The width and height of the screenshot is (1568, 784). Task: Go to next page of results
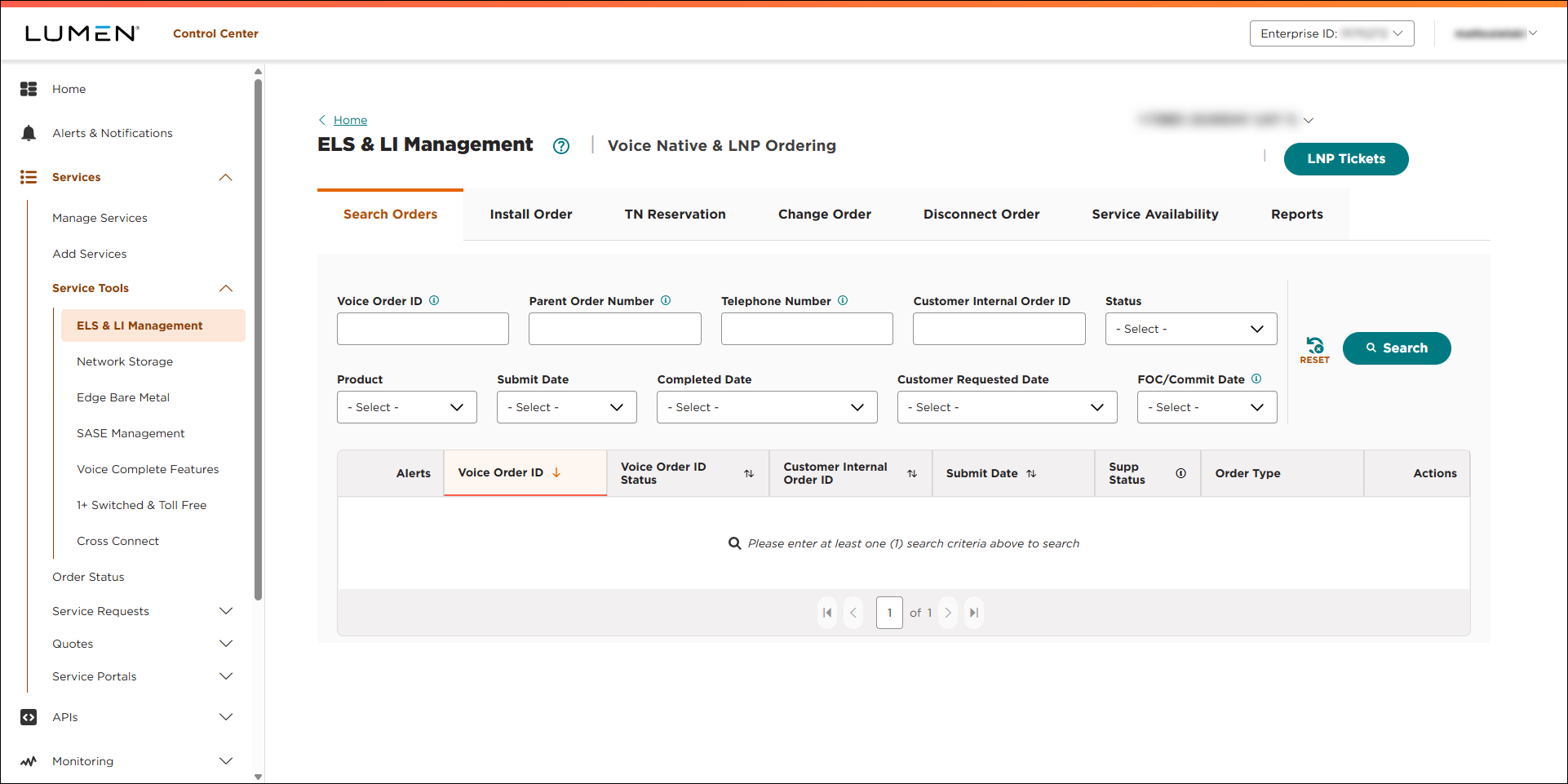point(948,613)
